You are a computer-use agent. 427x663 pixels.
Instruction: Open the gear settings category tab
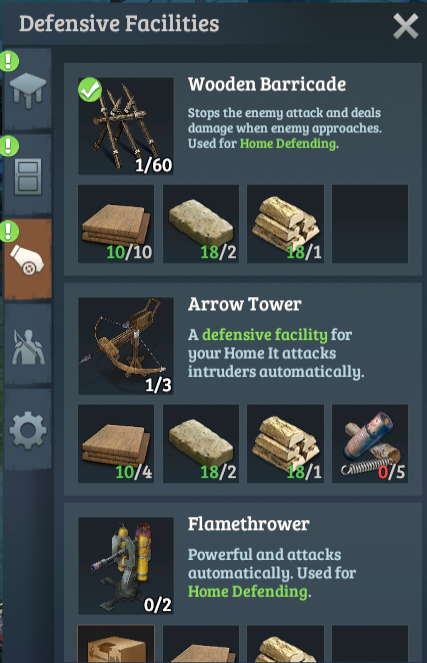pyautogui.click(x=27, y=430)
